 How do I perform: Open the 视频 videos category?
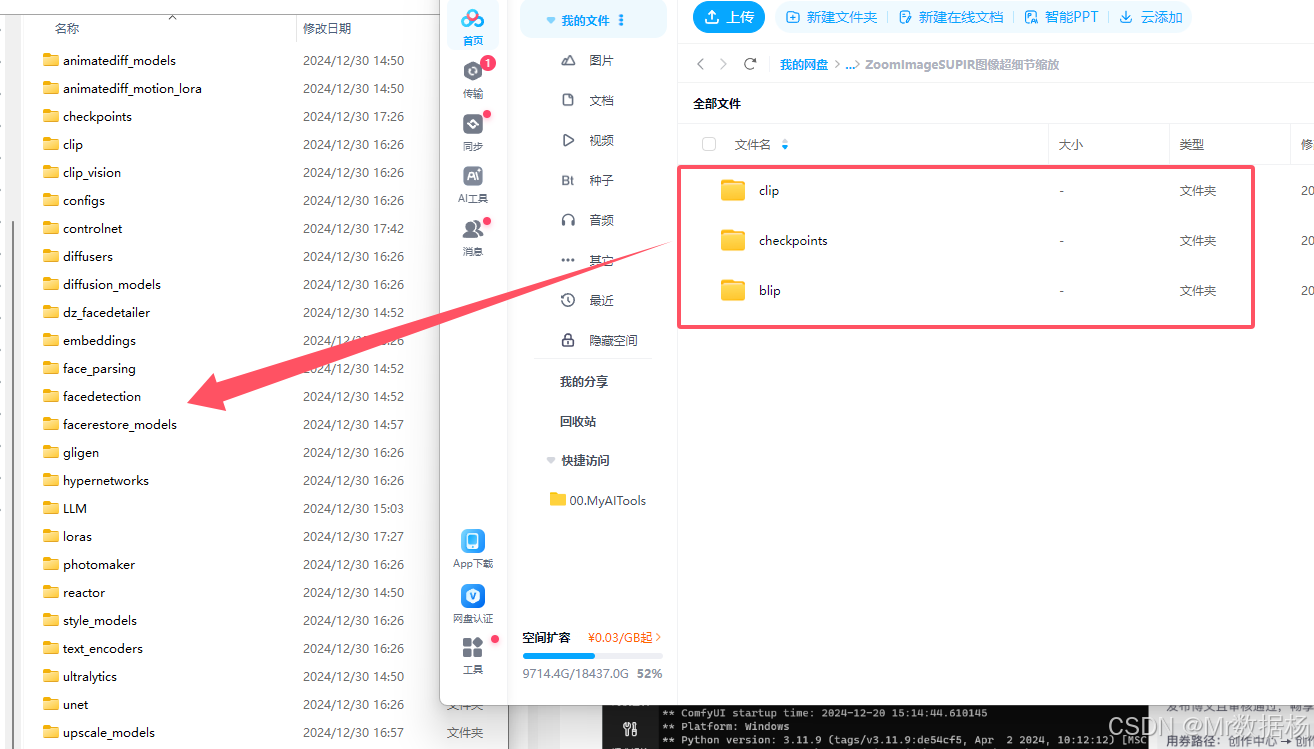click(x=588, y=141)
